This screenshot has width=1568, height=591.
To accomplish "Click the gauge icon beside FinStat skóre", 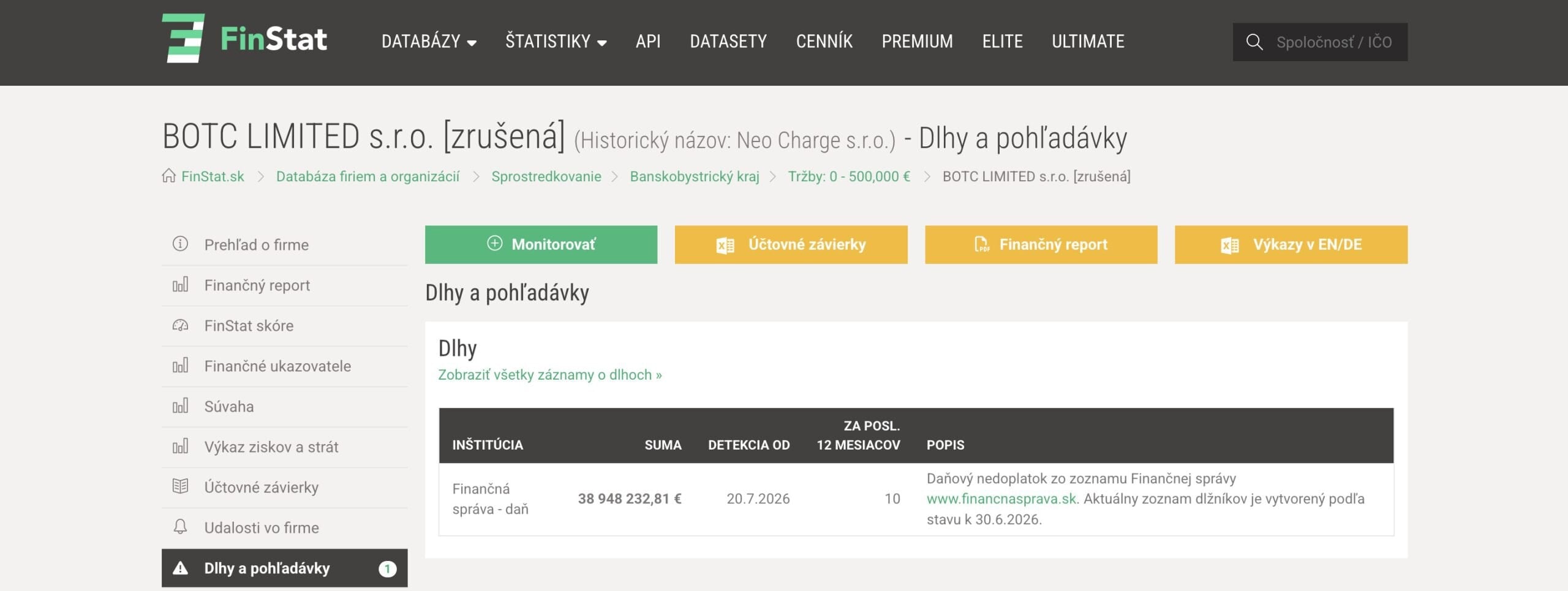I will click(180, 325).
